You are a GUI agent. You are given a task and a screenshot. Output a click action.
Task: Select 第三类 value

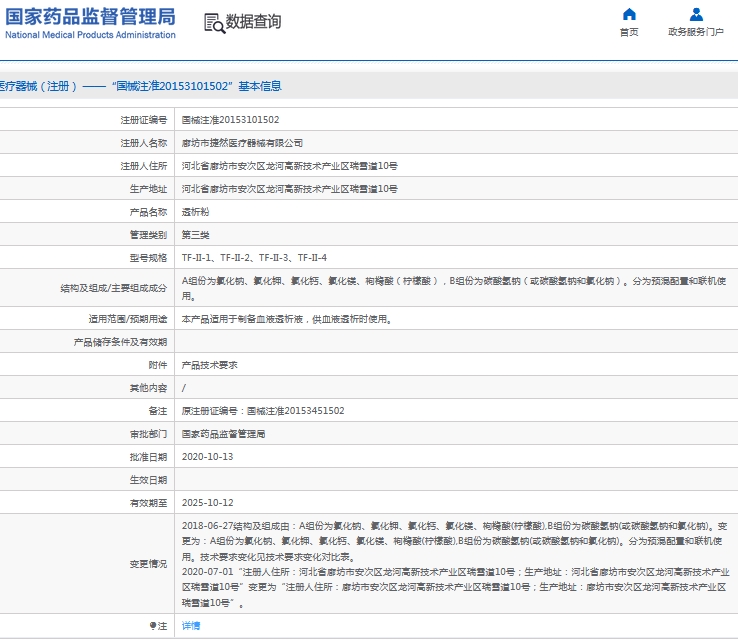click(195, 235)
